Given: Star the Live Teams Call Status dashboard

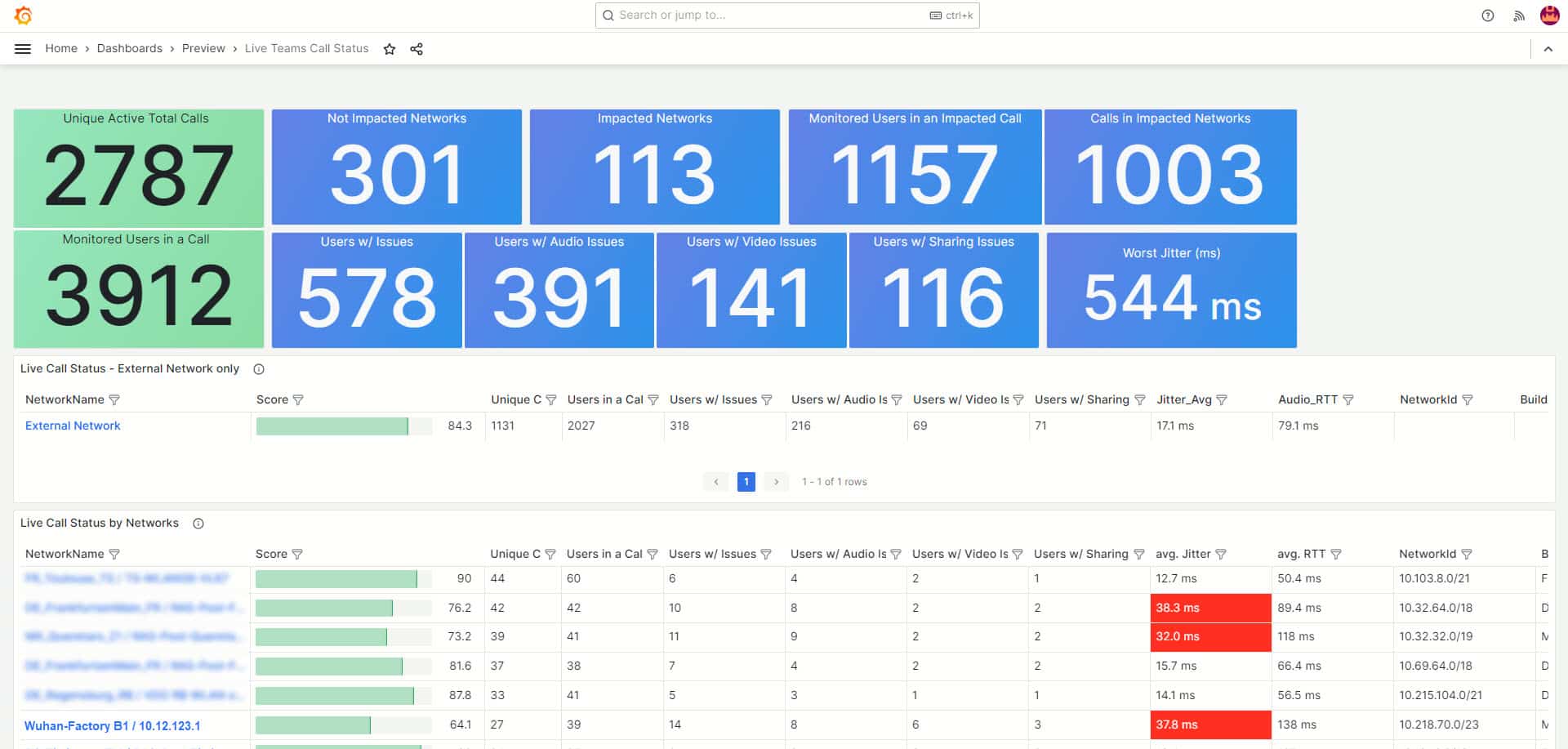Looking at the screenshot, I should coord(390,49).
